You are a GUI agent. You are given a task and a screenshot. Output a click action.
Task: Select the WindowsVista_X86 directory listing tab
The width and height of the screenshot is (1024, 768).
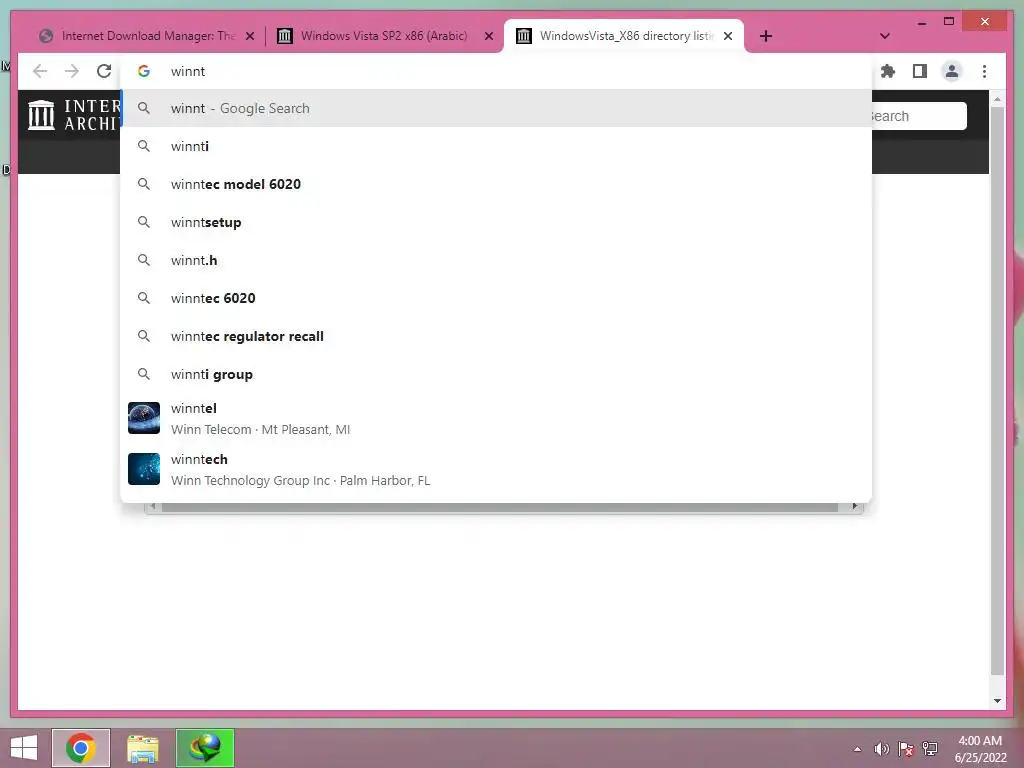coord(624,36)
